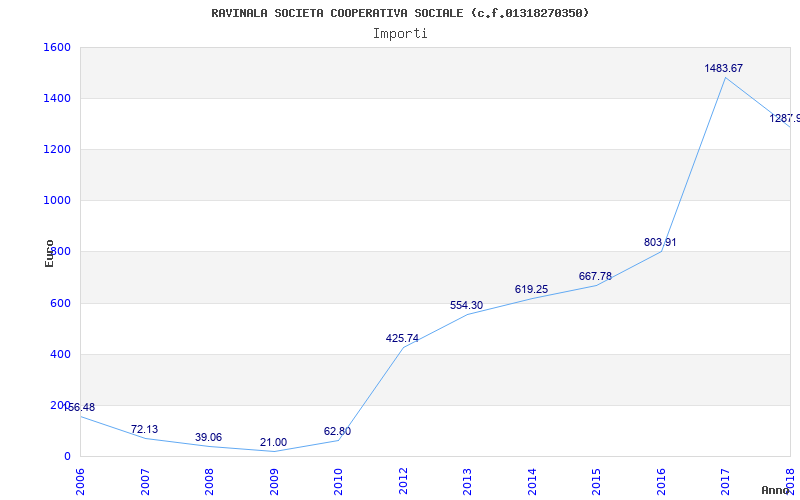Click the chart title RAVINALA SOCIETA COOPERATIVA
Image resolution: width=800 pixels, height=500 pixels.
point(400,13)
